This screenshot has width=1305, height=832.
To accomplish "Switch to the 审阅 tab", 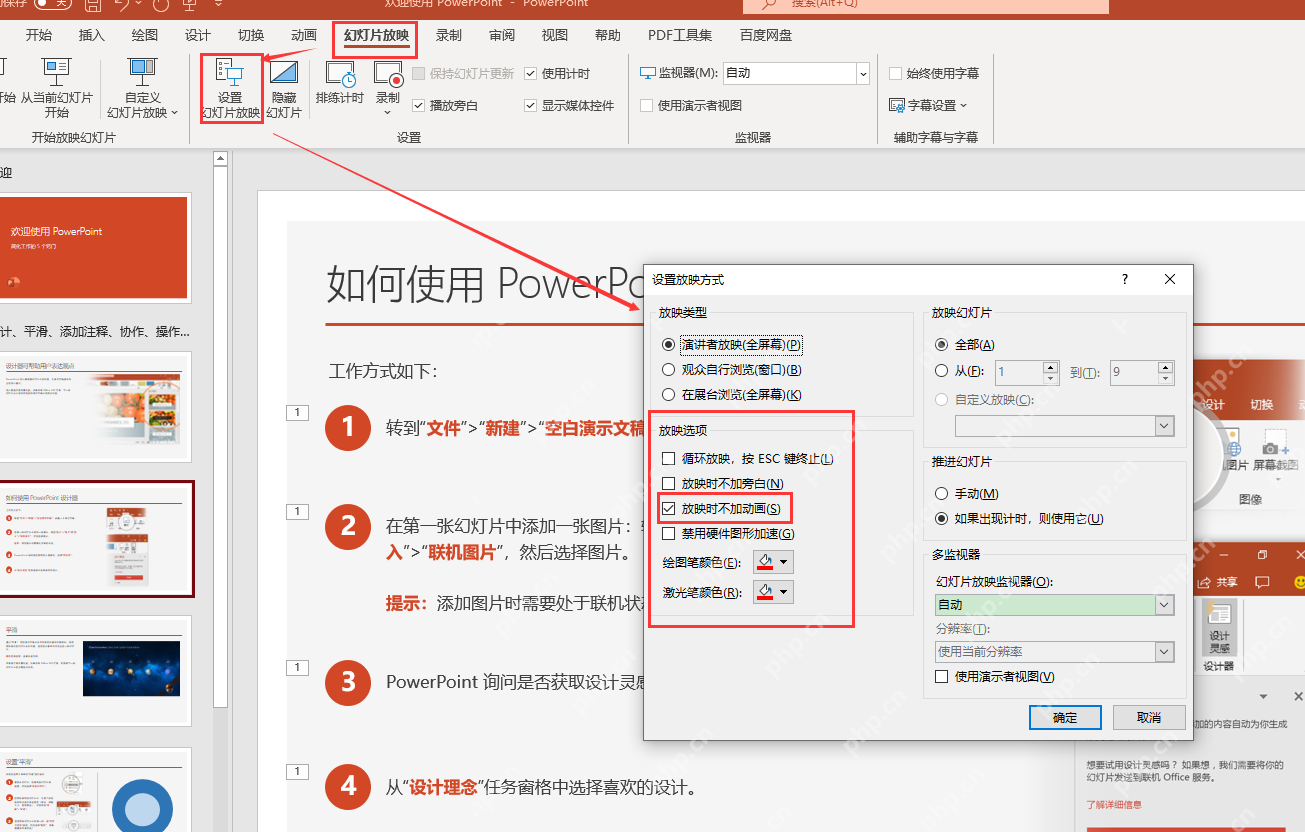I will 502,35.
